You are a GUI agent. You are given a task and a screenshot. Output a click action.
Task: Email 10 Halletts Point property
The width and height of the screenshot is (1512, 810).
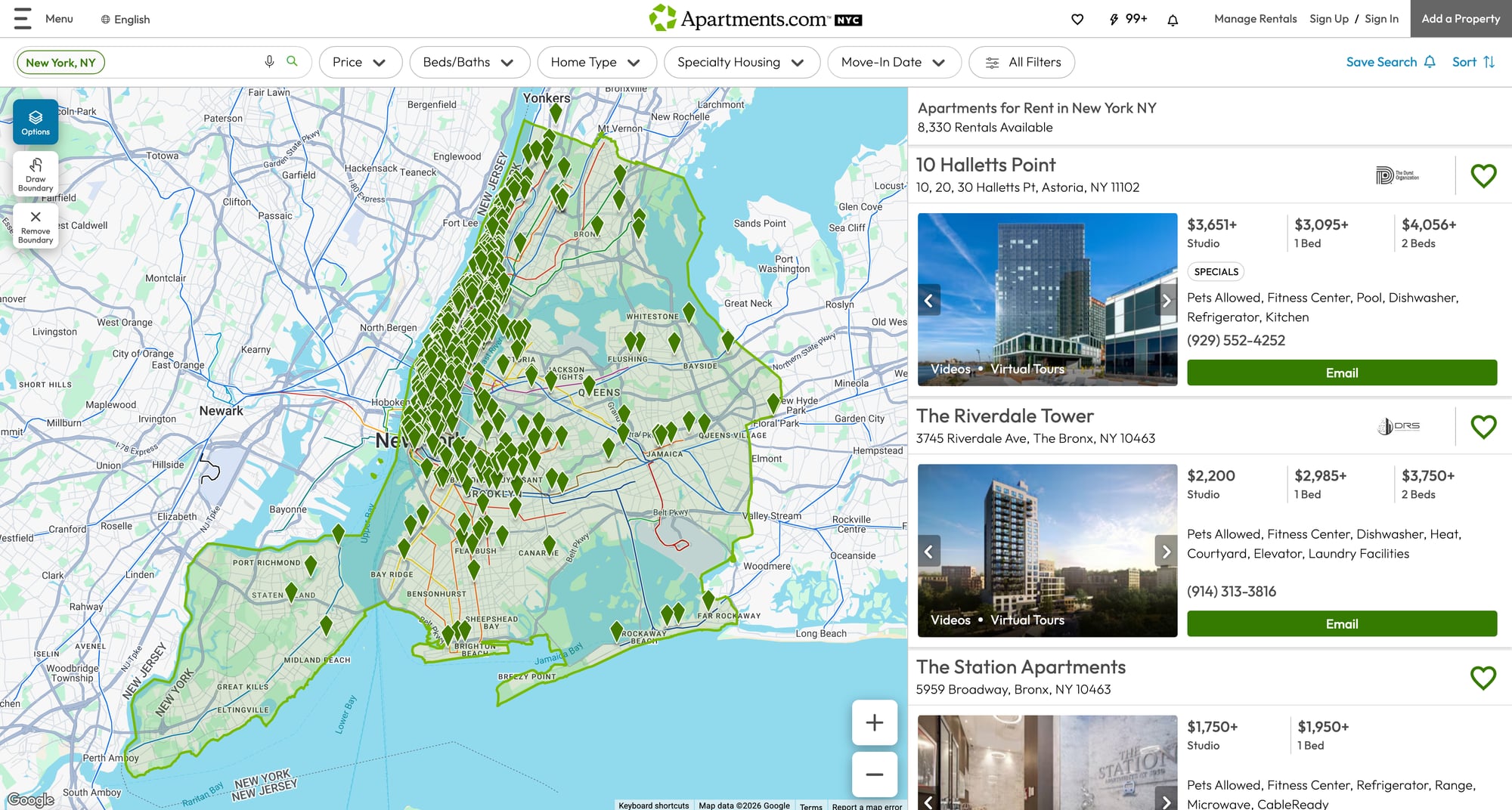tap(1341, 373)
